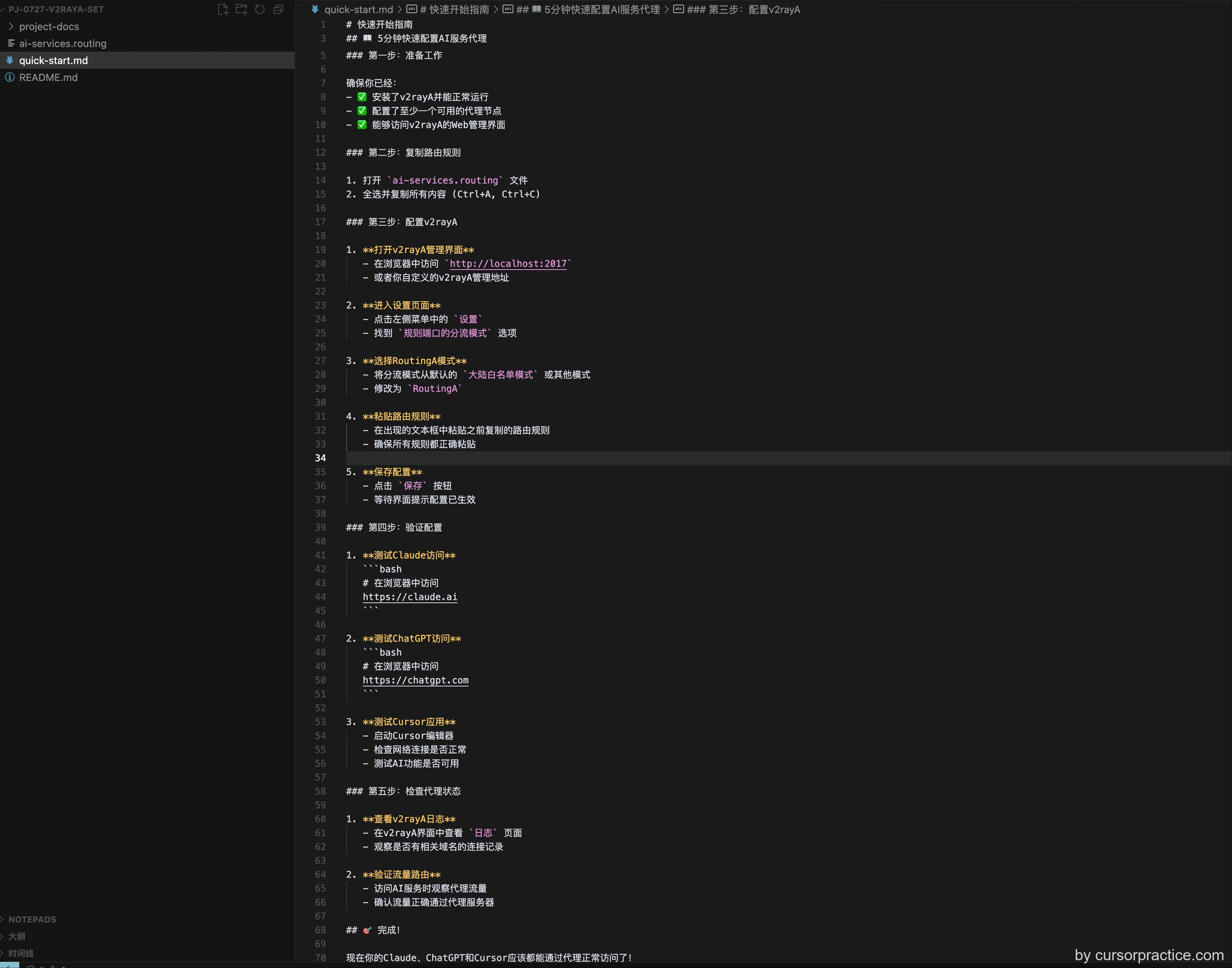Viewport: 1232px width, 968px height.
Task: Click the `规则端口的分流模式` inline code
Action: 445,333
